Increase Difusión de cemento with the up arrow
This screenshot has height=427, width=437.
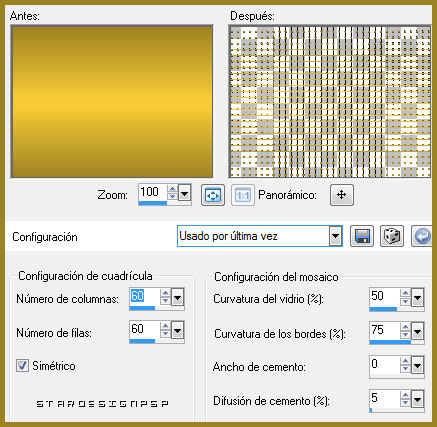pos(405,395)
